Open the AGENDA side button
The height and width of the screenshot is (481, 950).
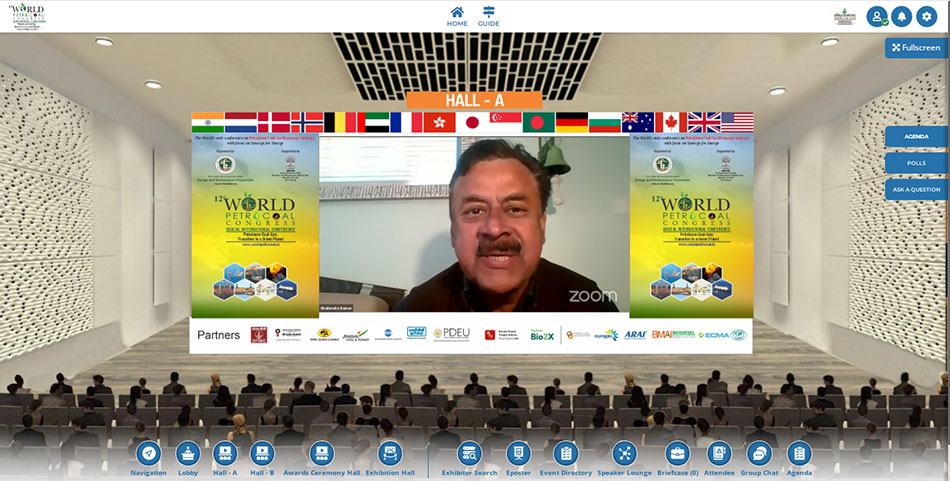click(x=916, y=136)
